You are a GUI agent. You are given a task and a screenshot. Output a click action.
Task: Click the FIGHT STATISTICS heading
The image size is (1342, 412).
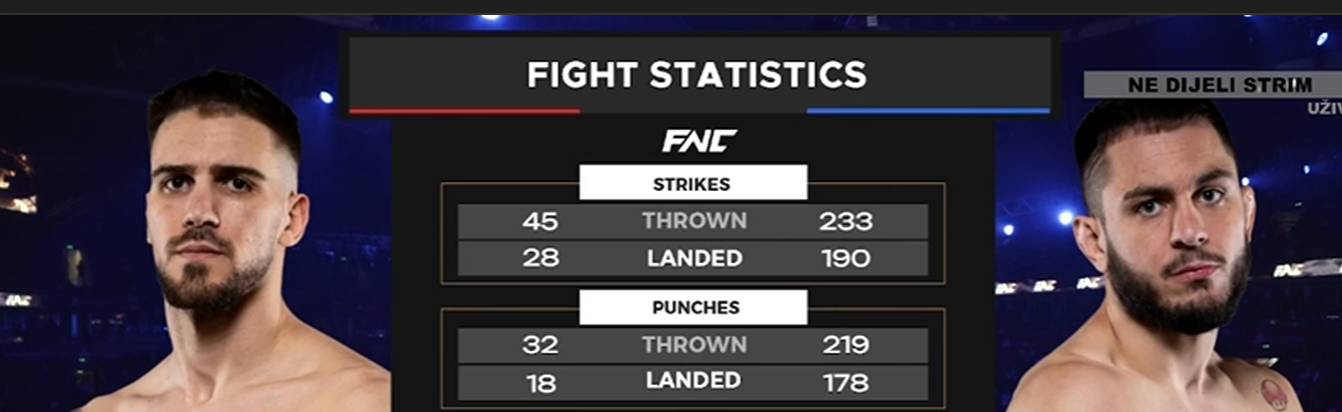click(696, 75)
